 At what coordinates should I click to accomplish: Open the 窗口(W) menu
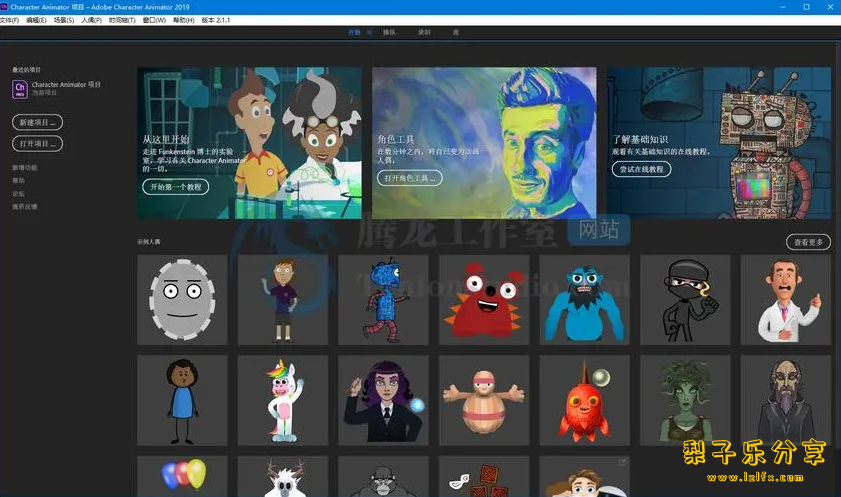154,20
